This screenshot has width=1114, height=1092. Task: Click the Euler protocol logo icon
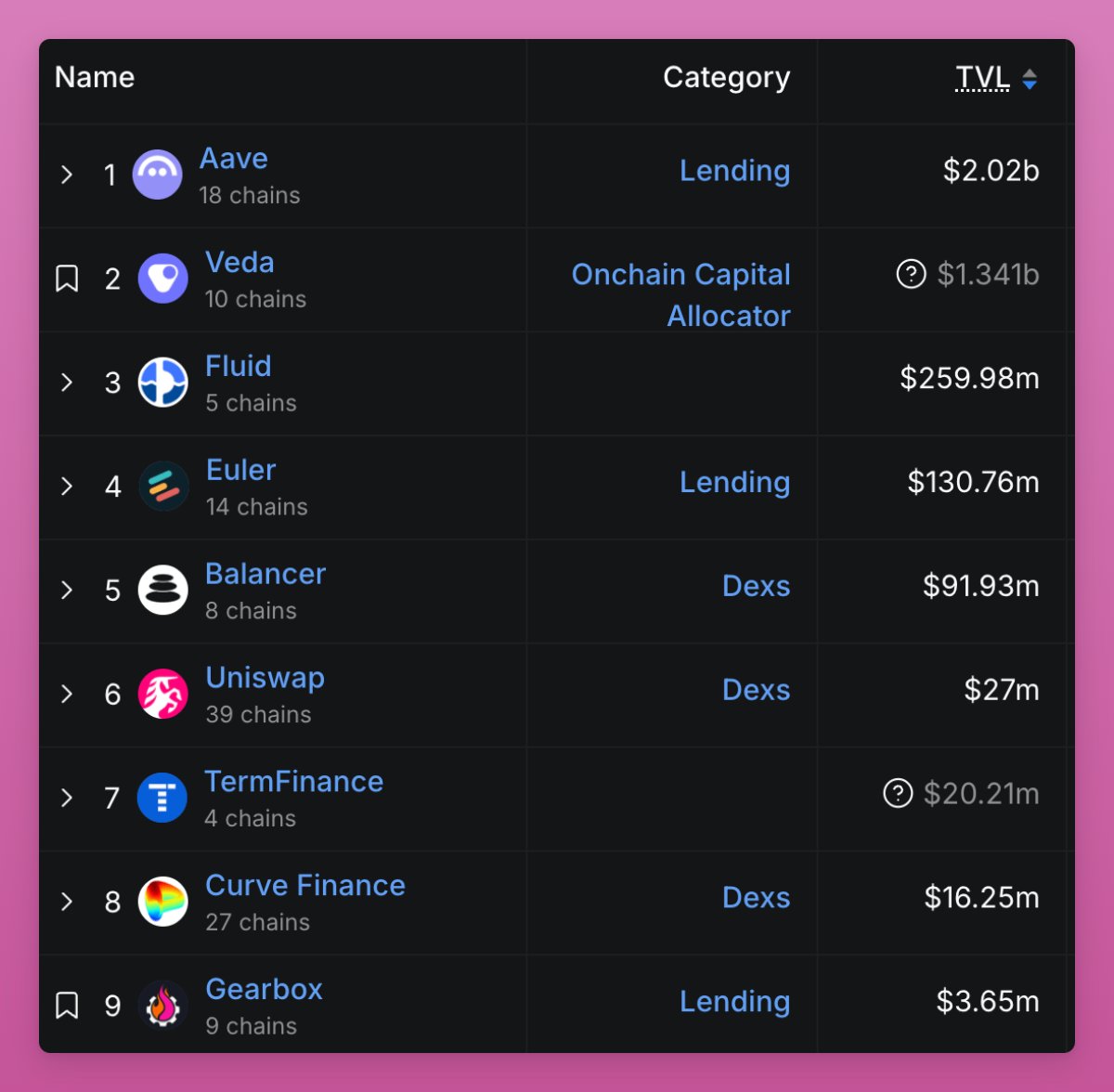coord(163,487)
